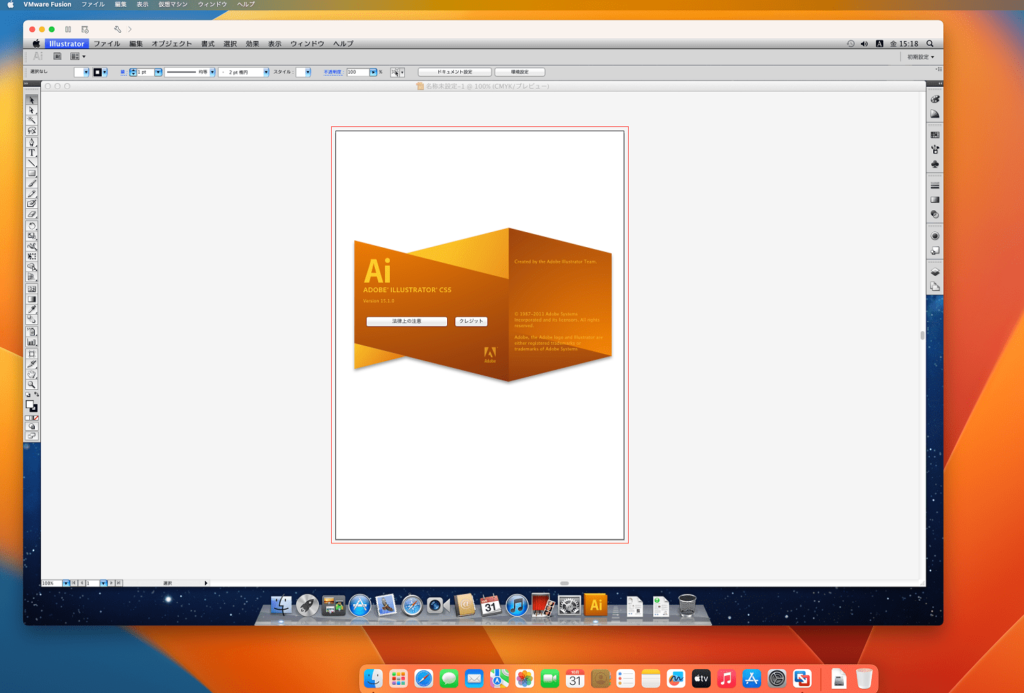Open the Layers panel icon
The image size is (1024, 693).
pos(935,272)
